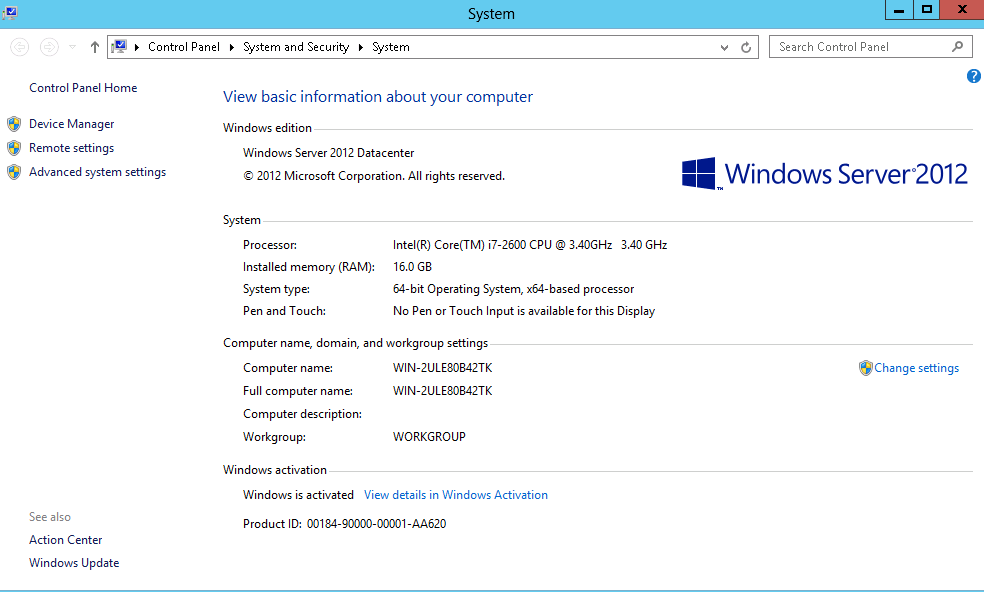Viewport: 984px width, 592px height.
Task: Refresh the System page
Action: coord(746,48)
